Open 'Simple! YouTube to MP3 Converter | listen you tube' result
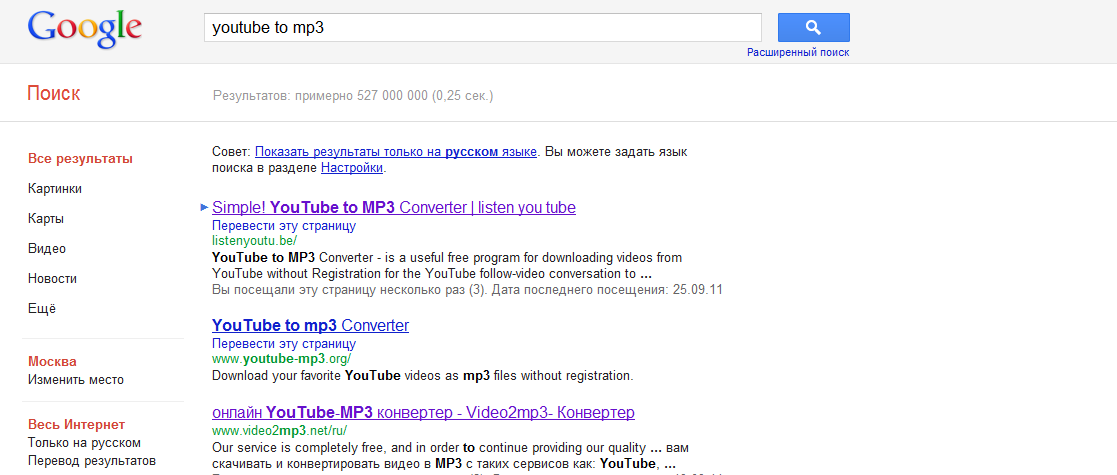The height and width of the screenshot is (475, 1117). point(394,207)
